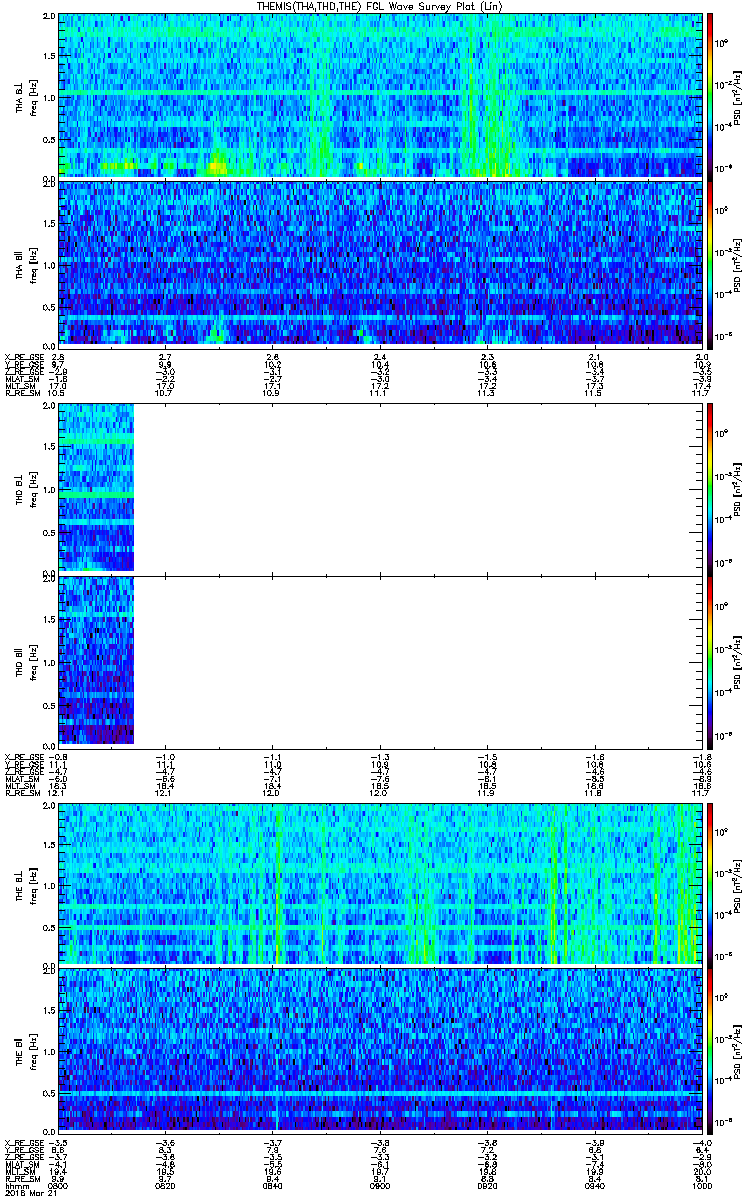The width and height of the screenshot is (750, 1200).
Task: Click the X_RE_GSE label below the THA panels
Action: (x=22, y=356)
